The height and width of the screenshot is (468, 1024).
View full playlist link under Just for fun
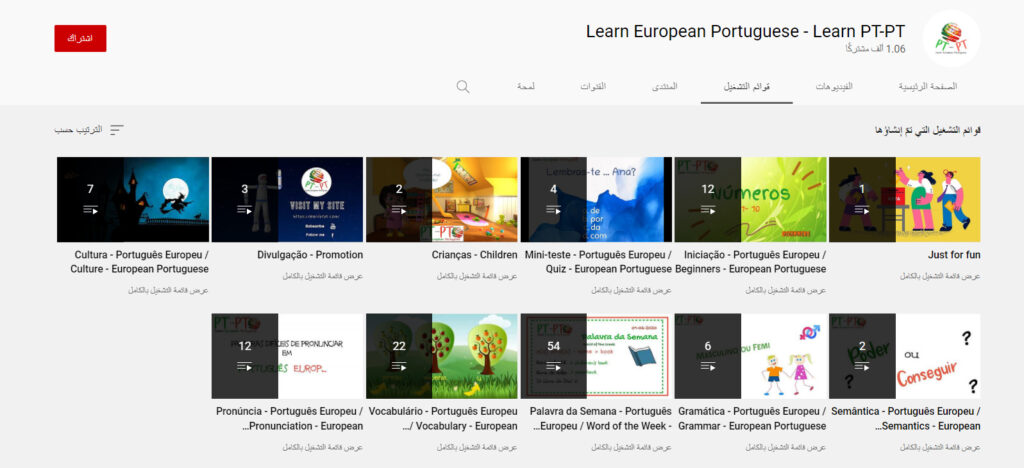(940, 276)
